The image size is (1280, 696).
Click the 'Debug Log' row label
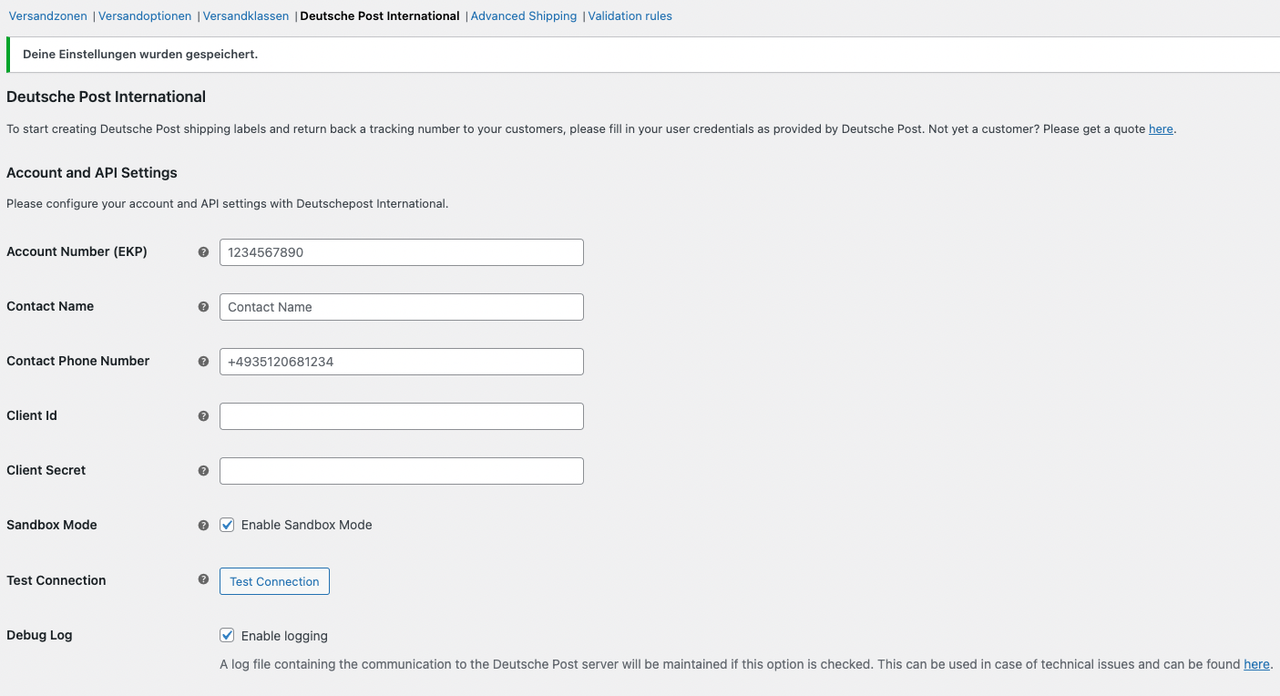coord(40,635)
